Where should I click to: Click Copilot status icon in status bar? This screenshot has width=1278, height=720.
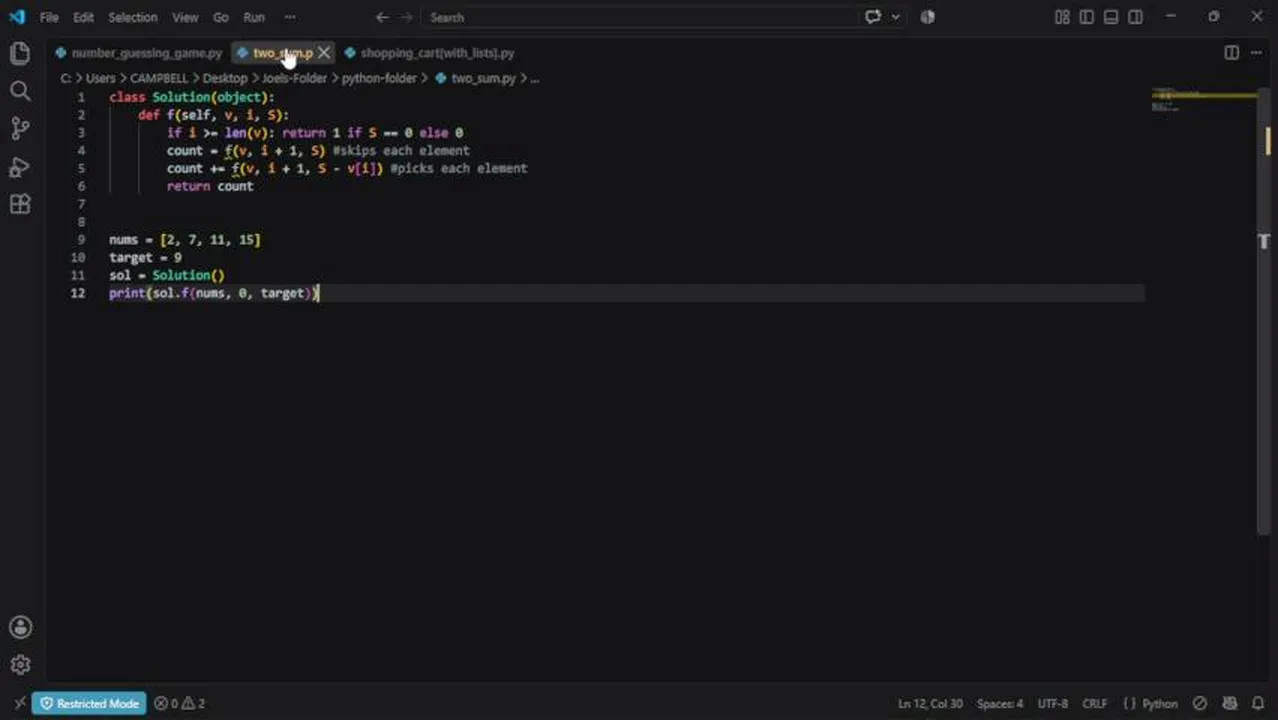point(1229,703)
